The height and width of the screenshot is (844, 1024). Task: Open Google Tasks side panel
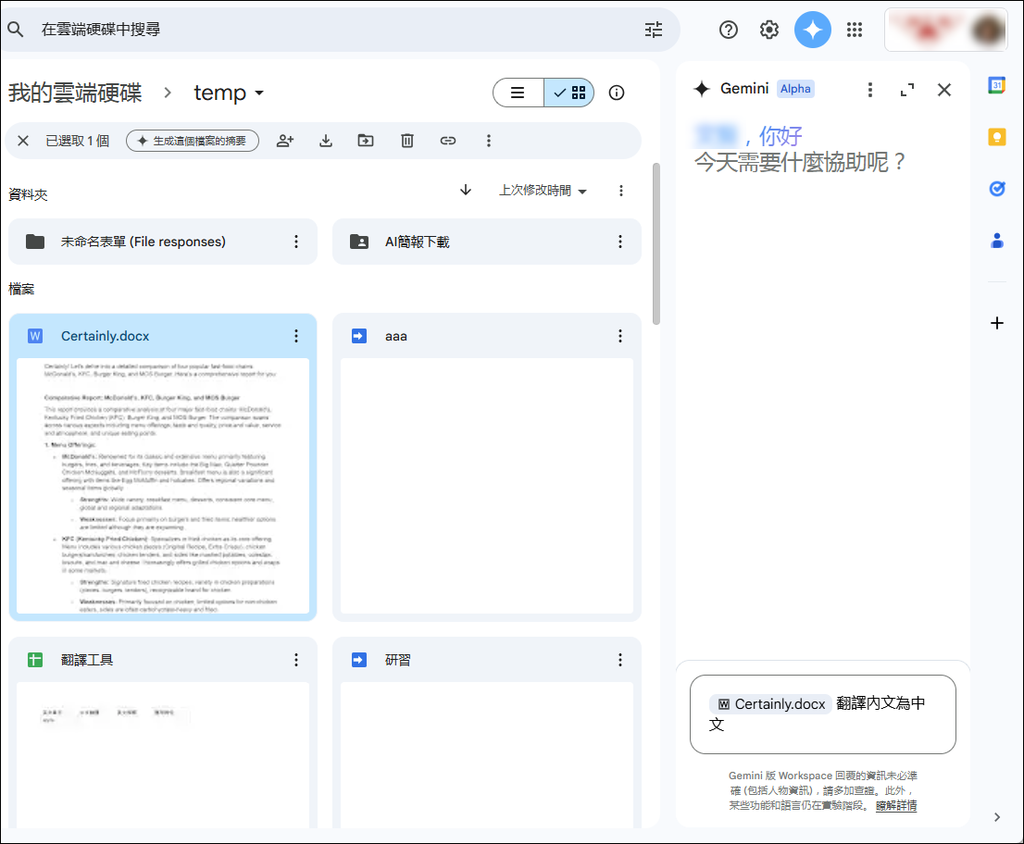(x=997, y=189)
